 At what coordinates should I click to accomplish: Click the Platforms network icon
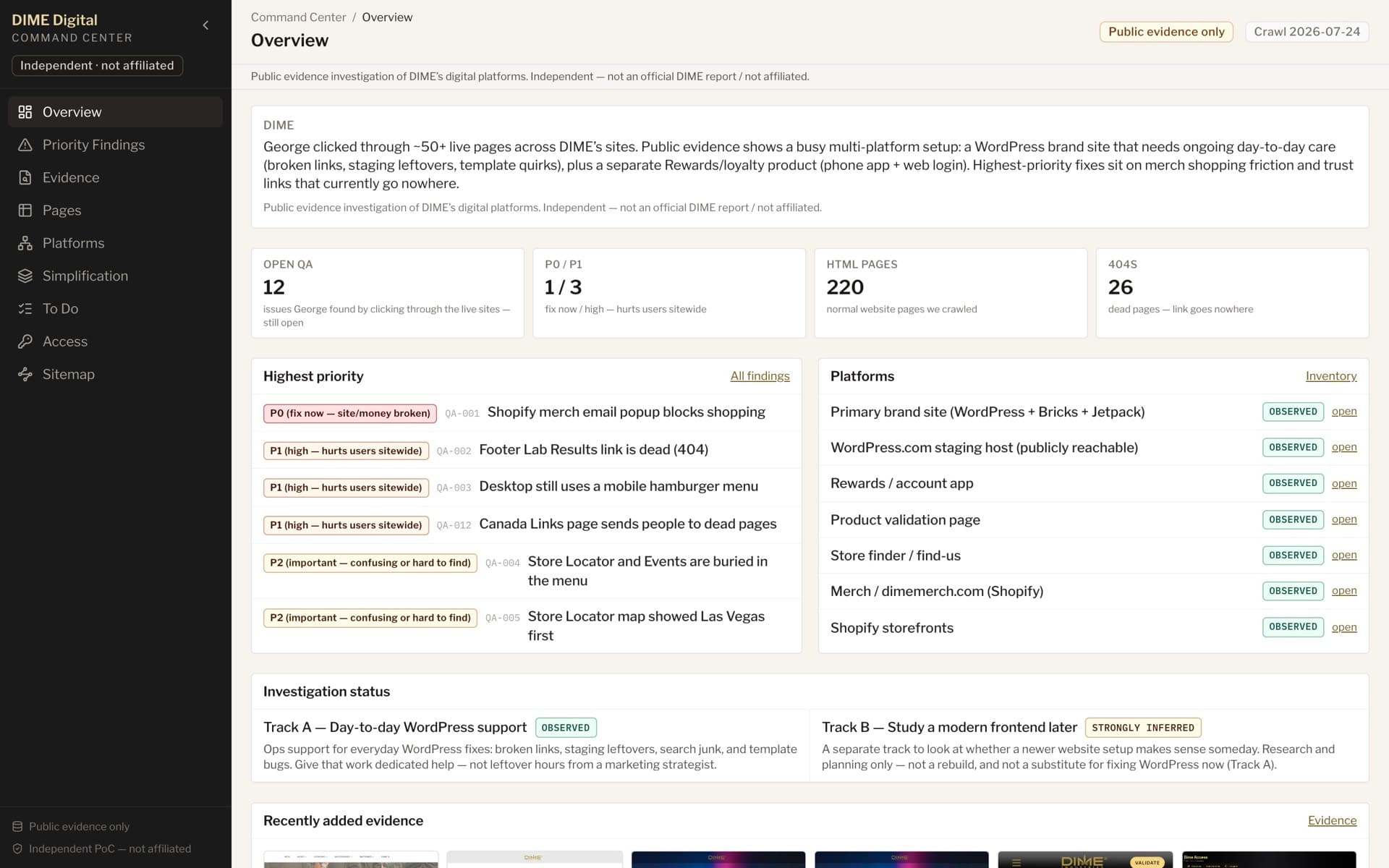[25, 243]
